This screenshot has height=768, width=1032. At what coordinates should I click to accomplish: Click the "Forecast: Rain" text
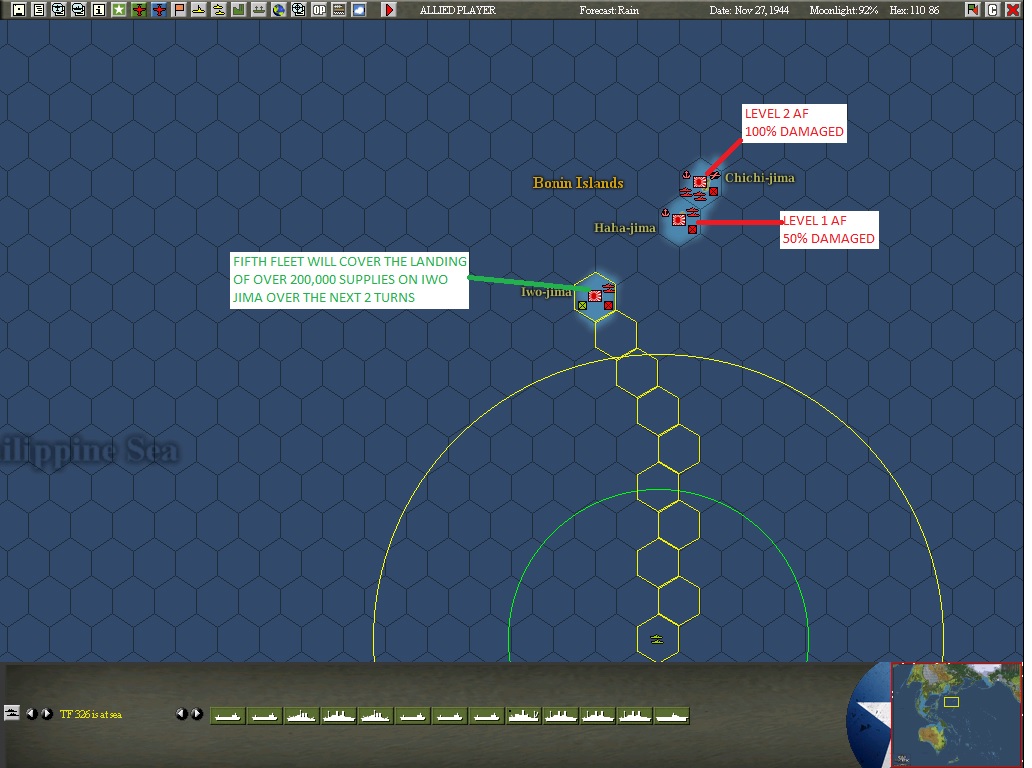[x=609, y=10]
